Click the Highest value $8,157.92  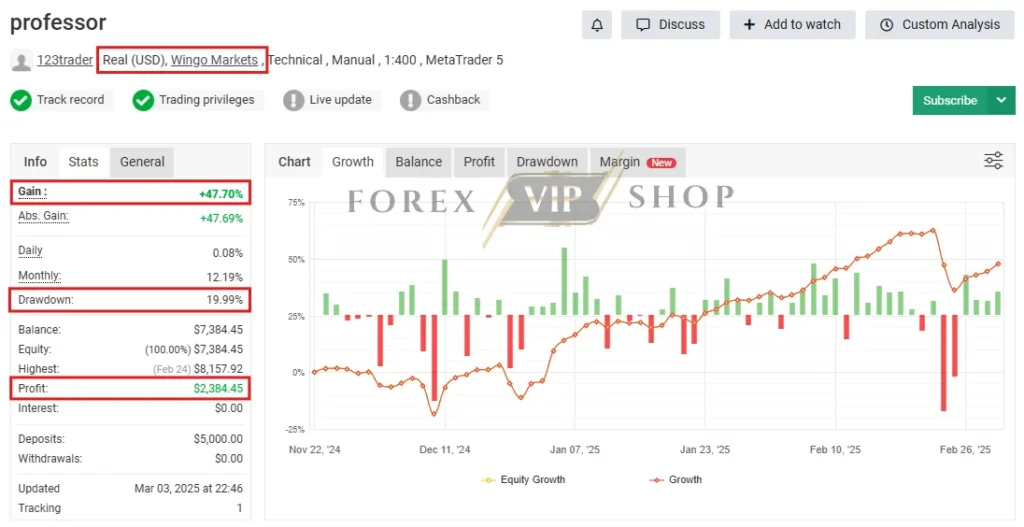click(x=218, y=369)
